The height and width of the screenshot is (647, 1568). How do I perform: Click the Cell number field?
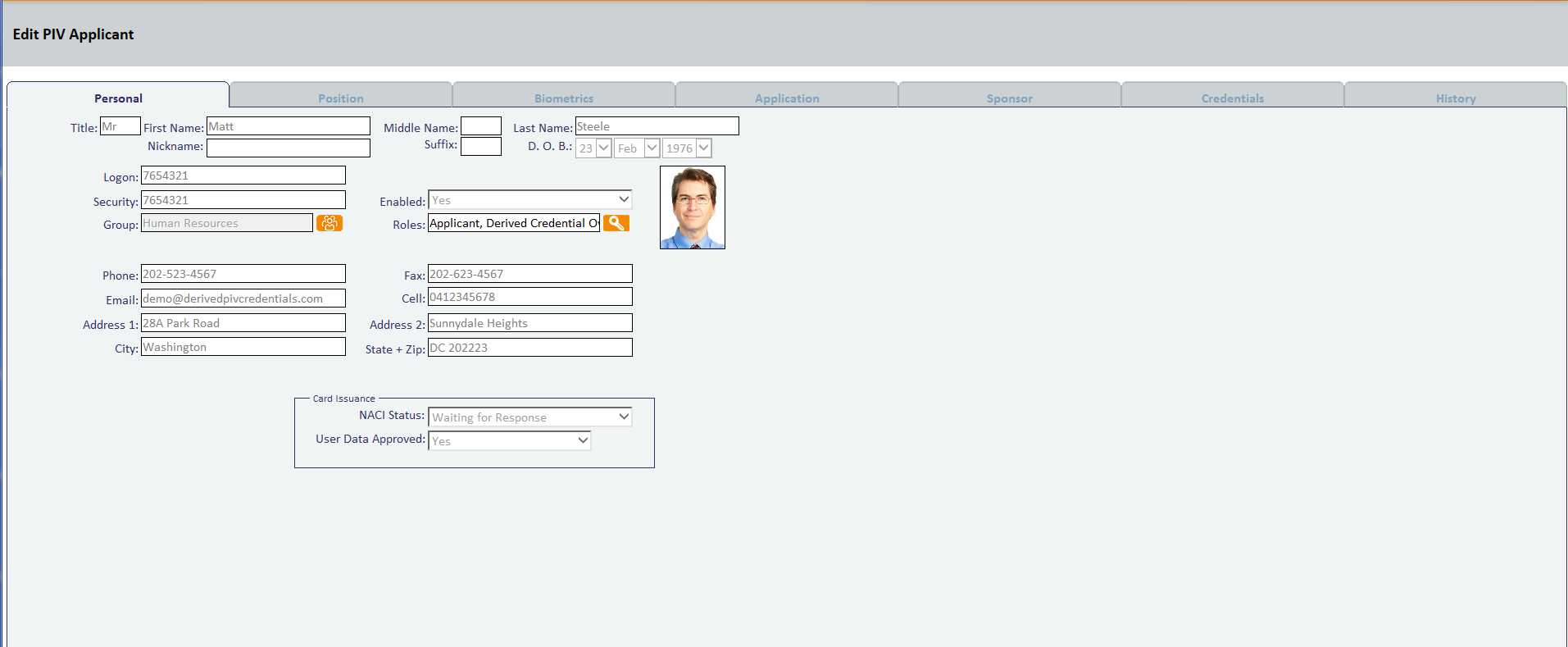tap(529, 297)
